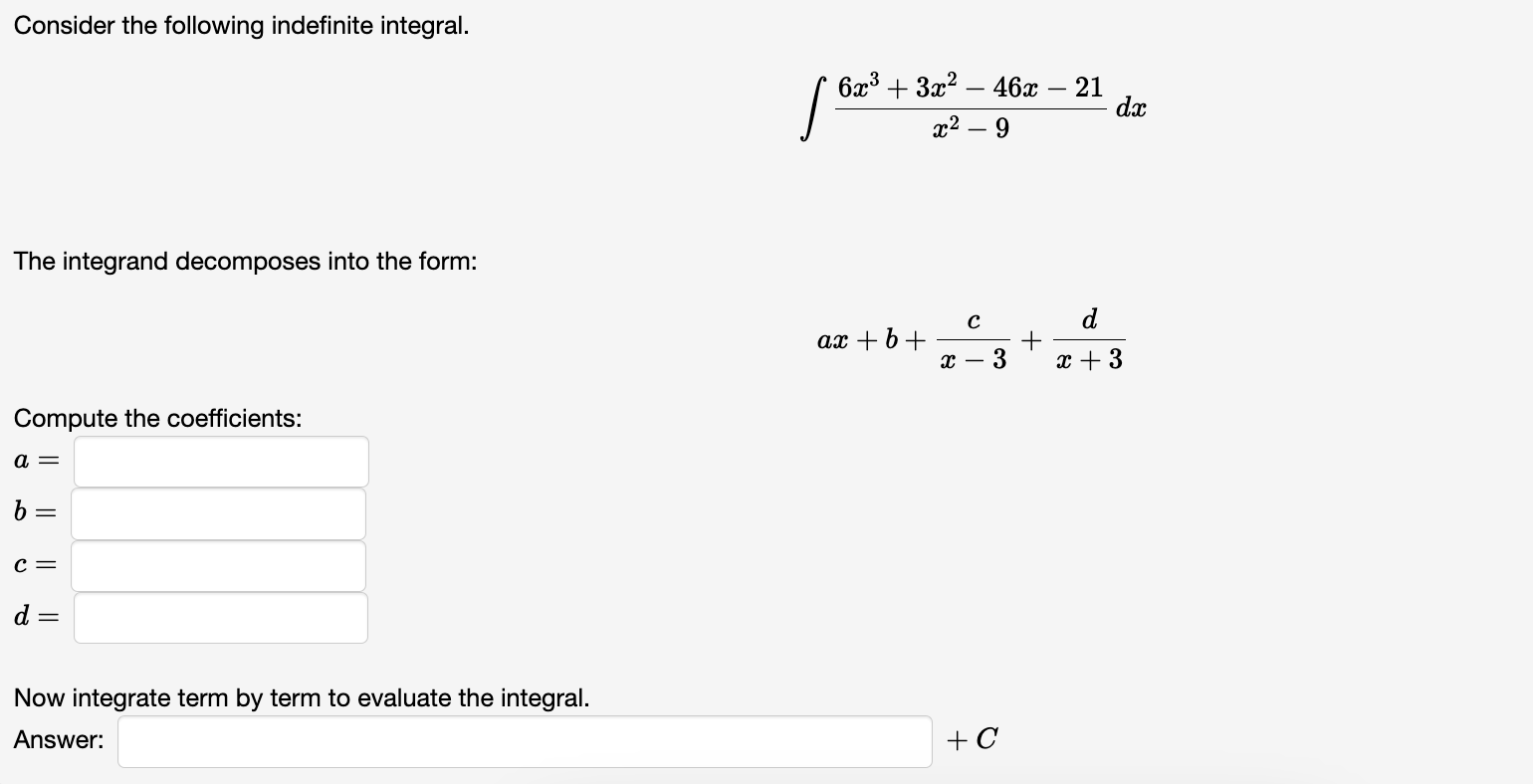1533x784 pixels.
Task: Click the input field for coefficient b
Action: 218,512
